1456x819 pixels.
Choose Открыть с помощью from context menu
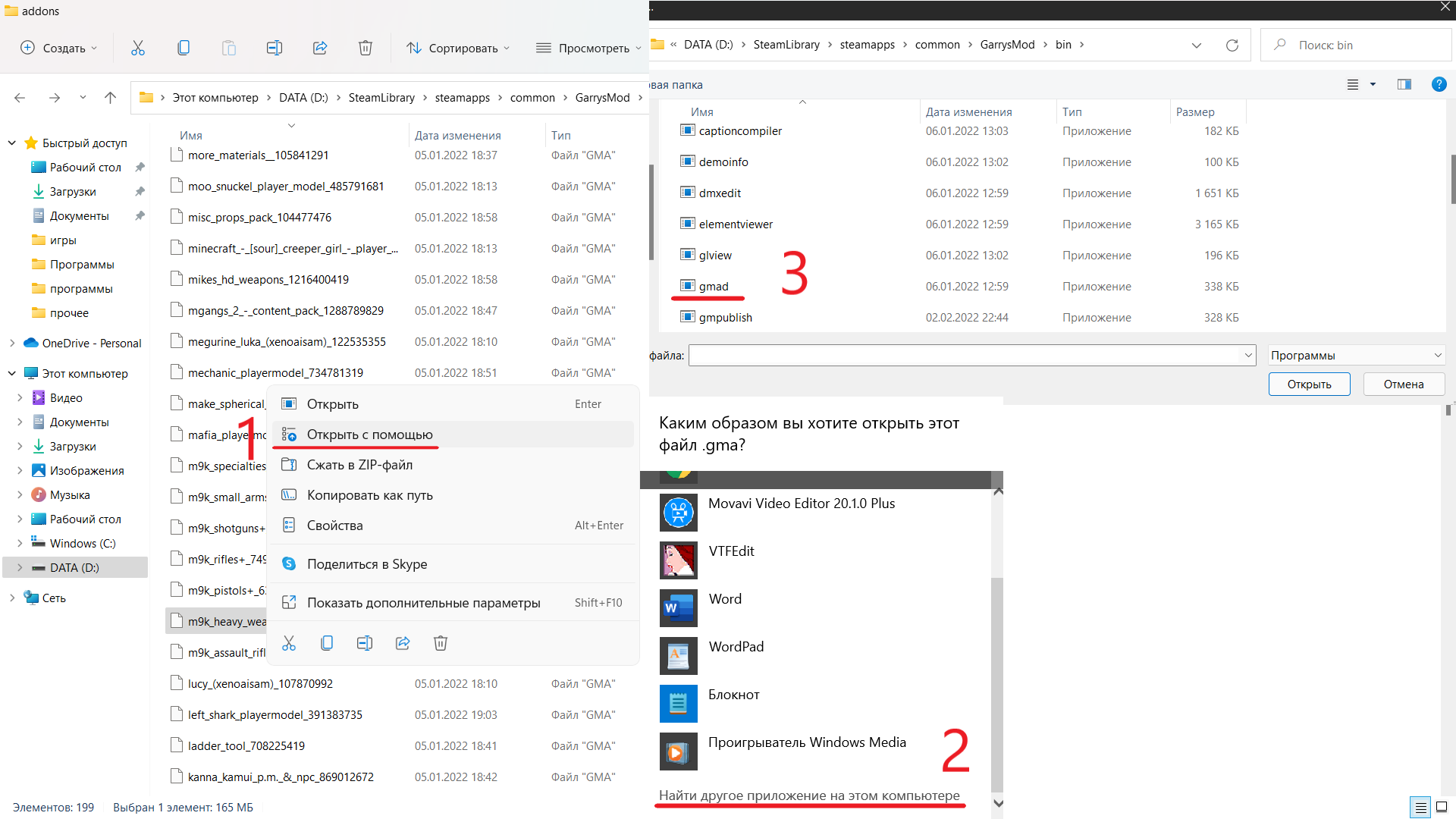pos(369,435)
